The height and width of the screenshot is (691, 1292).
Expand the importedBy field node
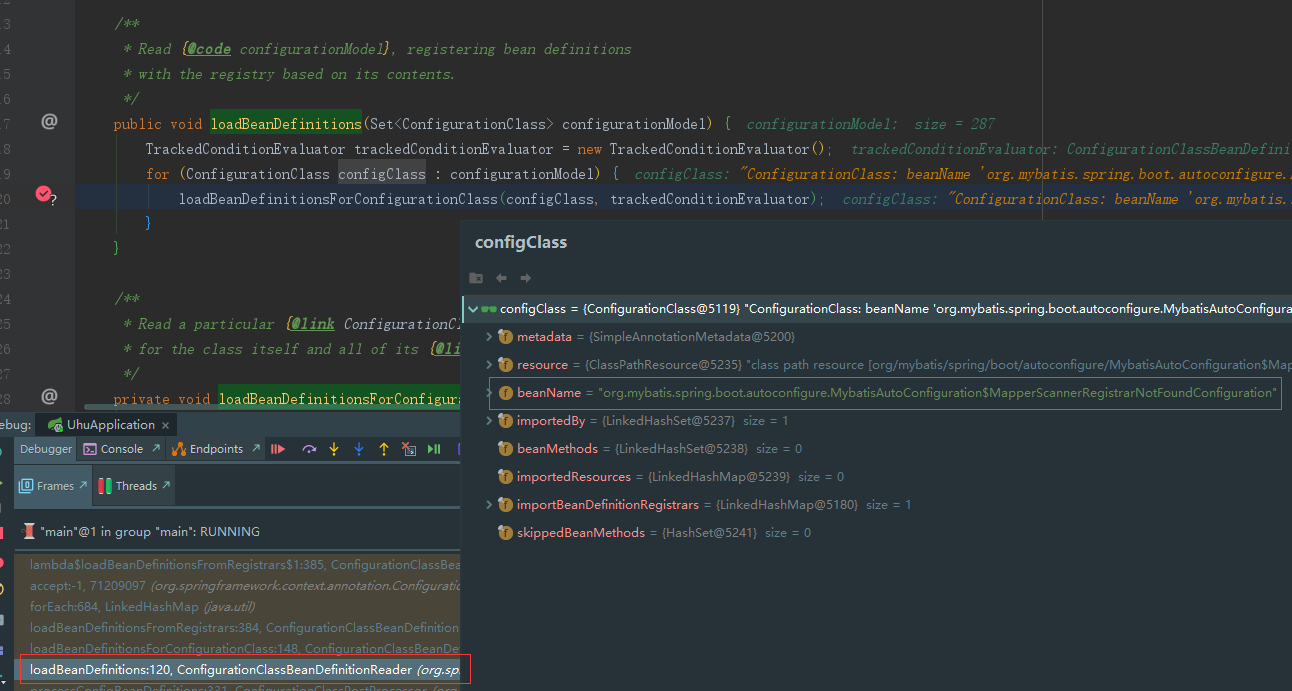coord(489,421)
